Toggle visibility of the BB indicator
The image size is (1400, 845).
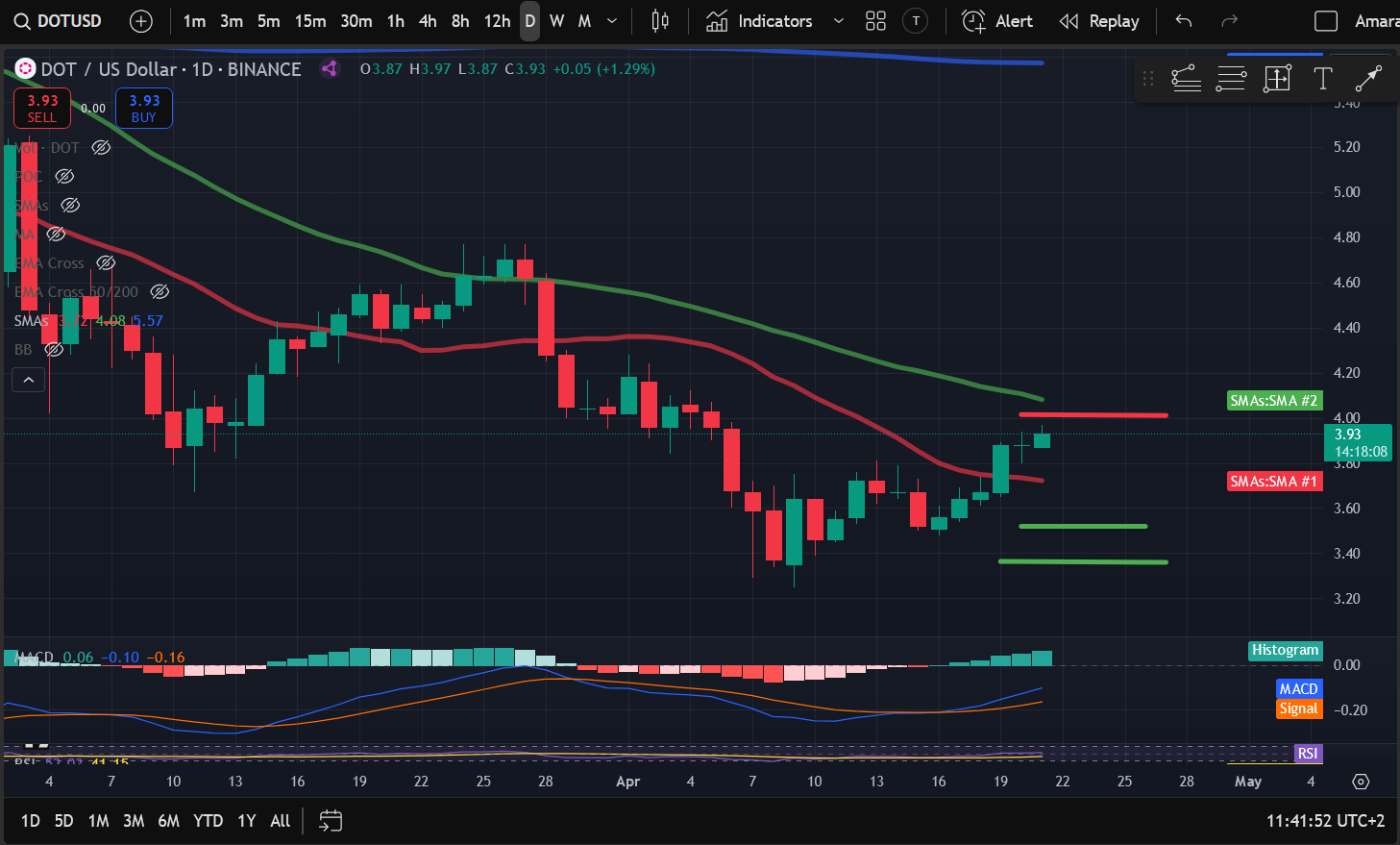pos(54,349)
